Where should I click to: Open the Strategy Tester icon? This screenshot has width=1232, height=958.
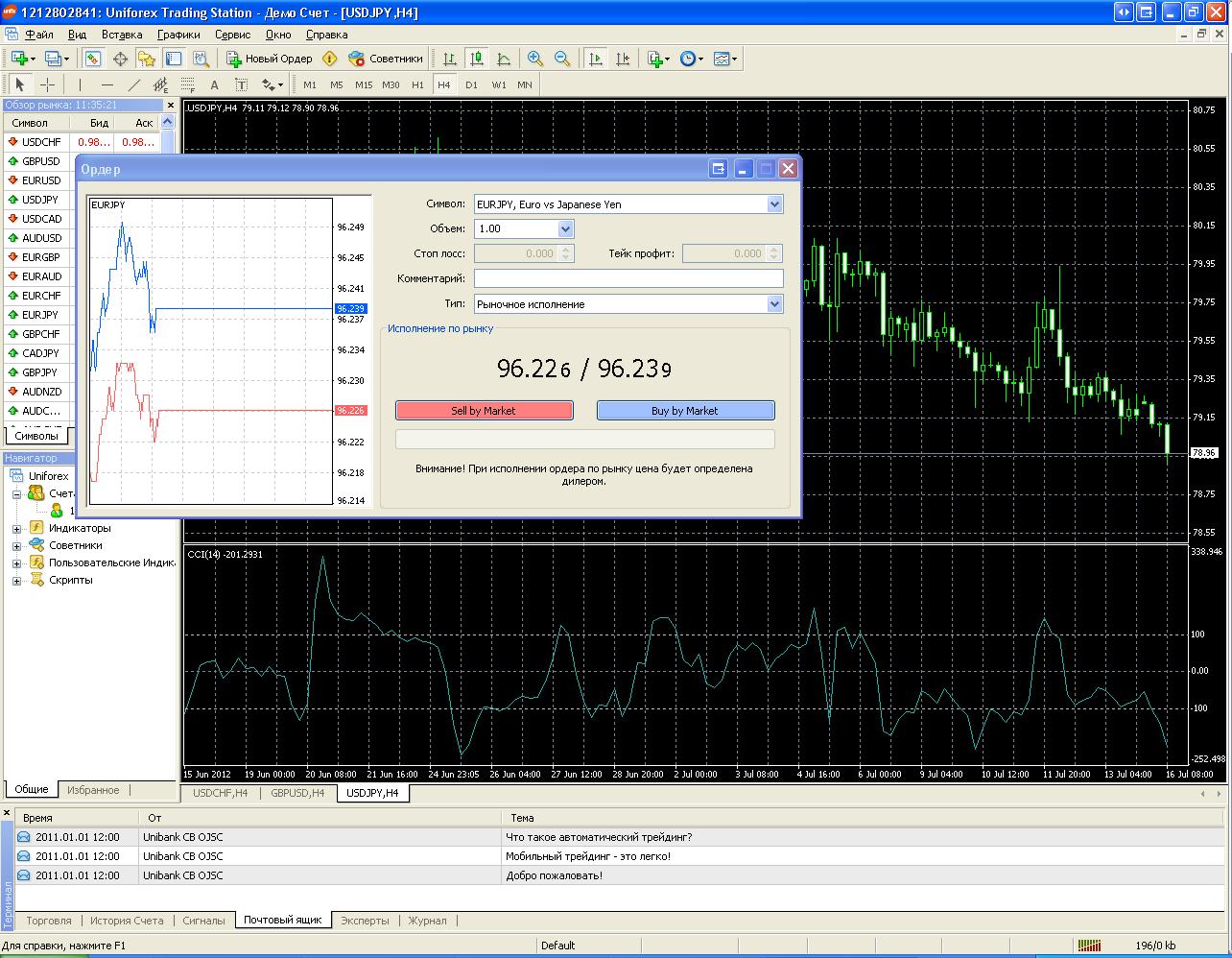pyautogui.click(x=200, y=59)
